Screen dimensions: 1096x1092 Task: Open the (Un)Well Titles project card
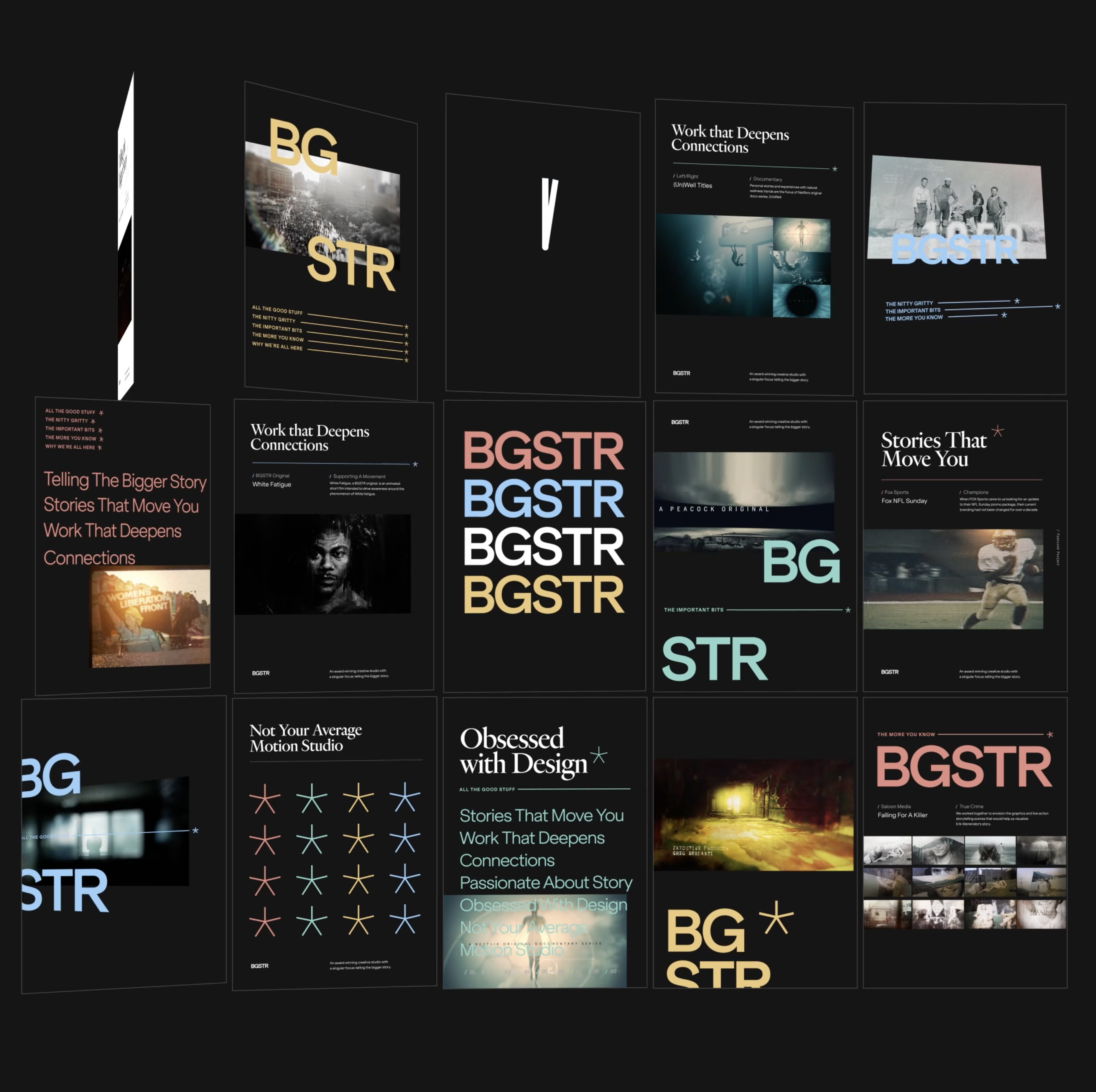tap(754, 247)
